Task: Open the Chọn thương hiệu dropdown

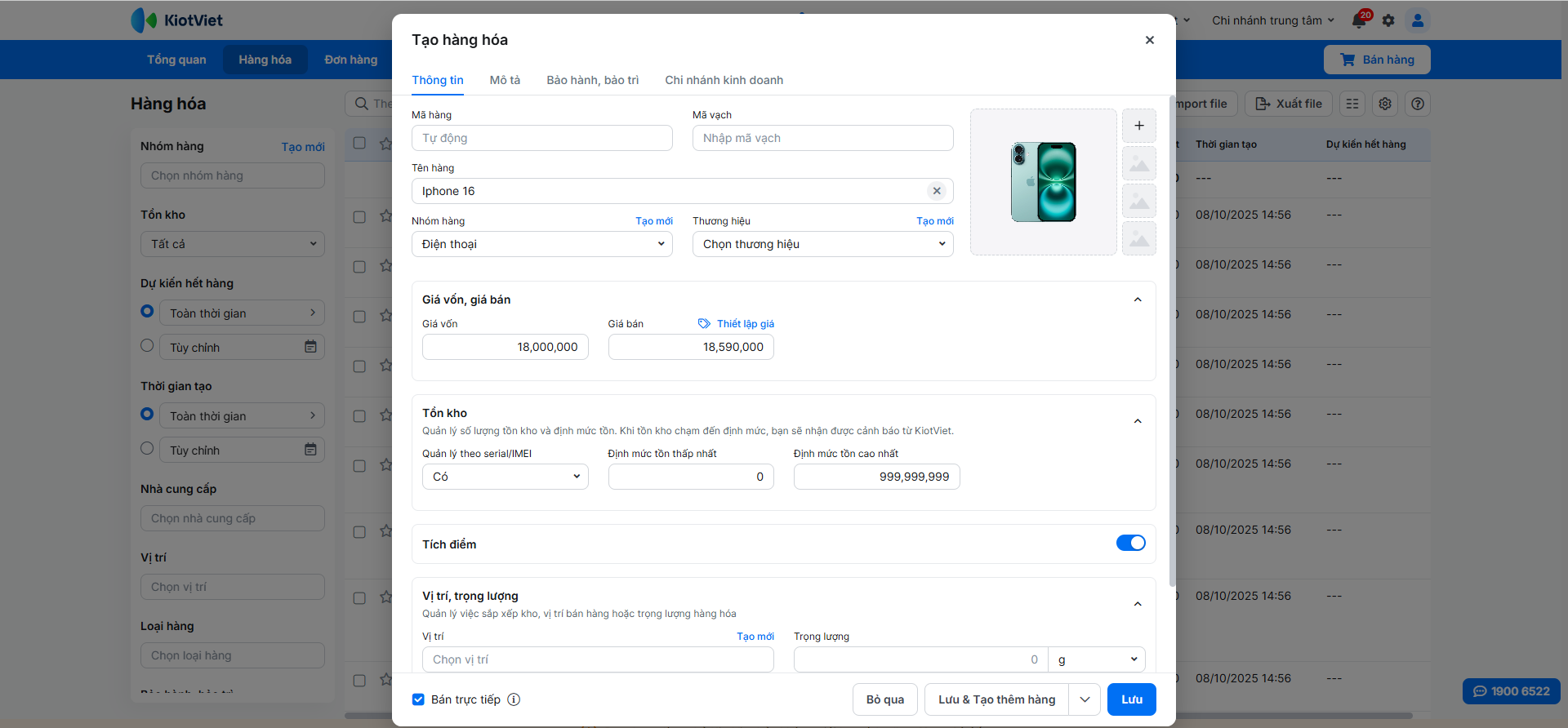Action: coord(822,244)
